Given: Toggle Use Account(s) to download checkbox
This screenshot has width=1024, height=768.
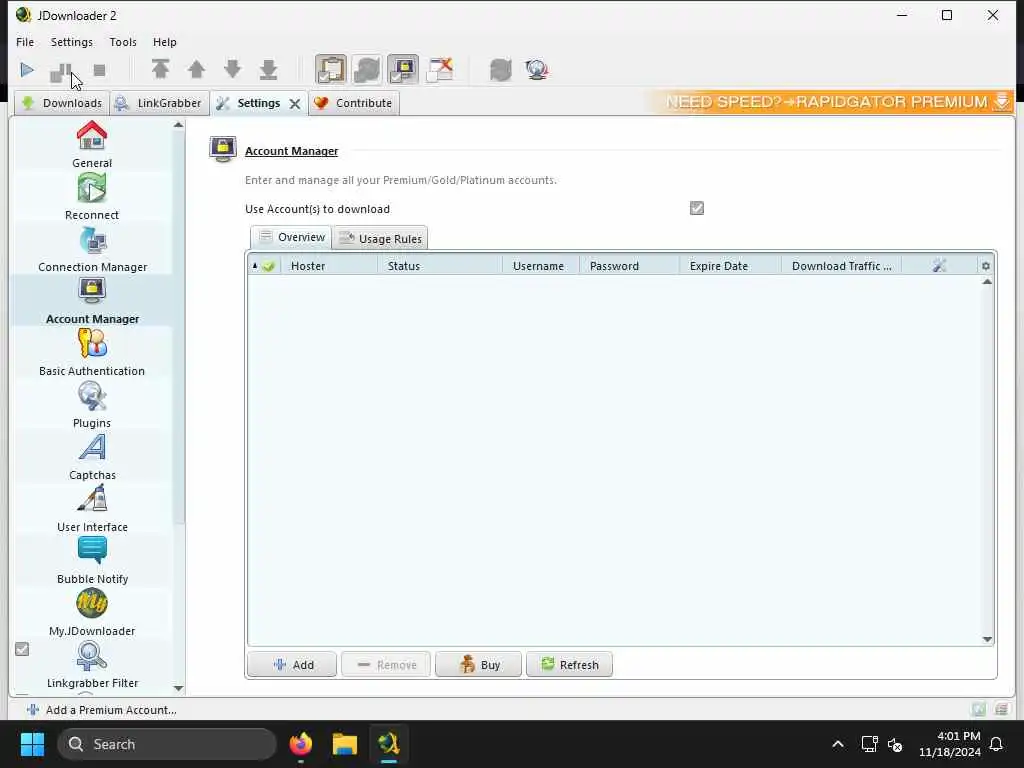Looking at the screenshot, I should click(697, 208).
